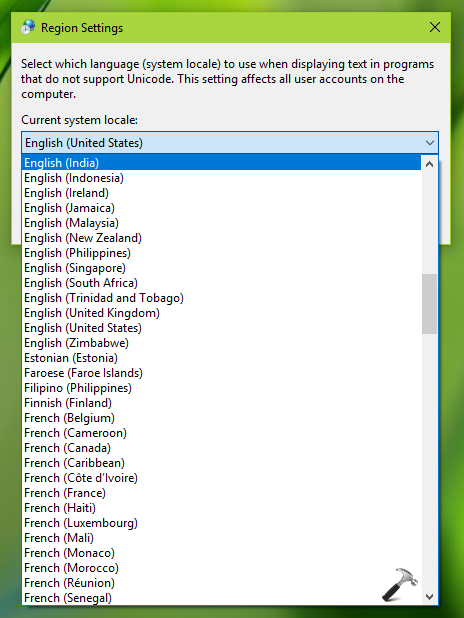Click the scroll up arrow in list
464x618 pixels.
[429, 164]
